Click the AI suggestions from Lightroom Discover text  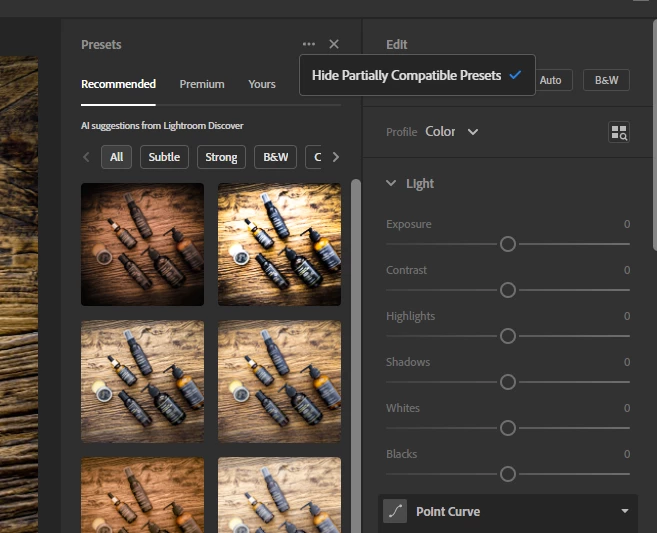coord(162,126)
